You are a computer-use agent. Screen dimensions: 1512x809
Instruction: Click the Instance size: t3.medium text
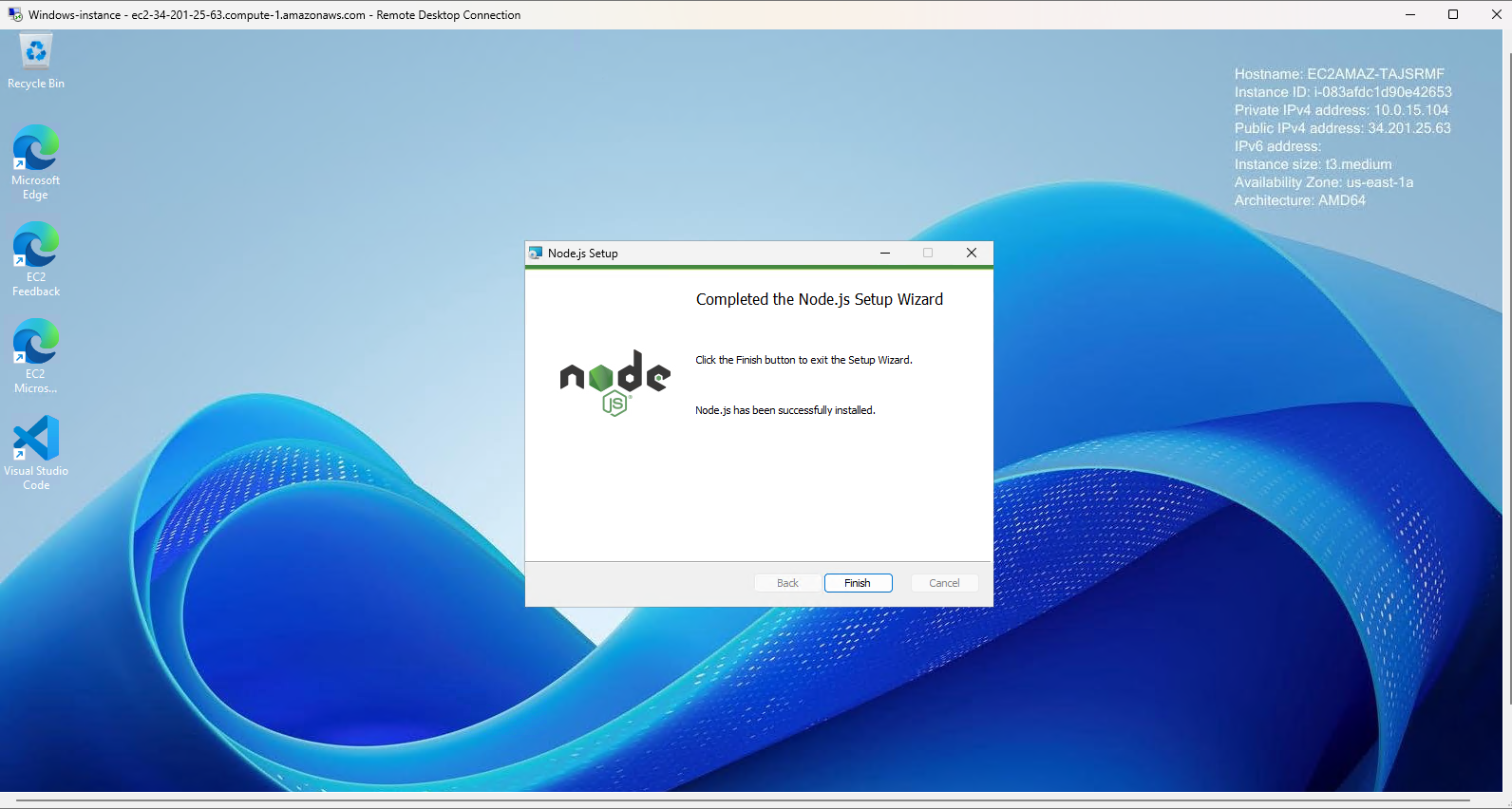(x=1313, y=164)
